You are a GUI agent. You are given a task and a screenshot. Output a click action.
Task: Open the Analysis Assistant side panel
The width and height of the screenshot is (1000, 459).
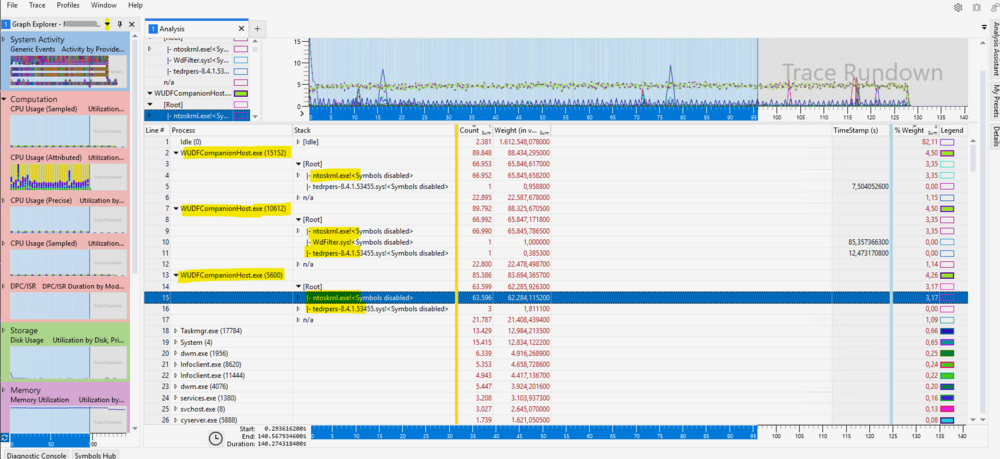click(995, 48)
